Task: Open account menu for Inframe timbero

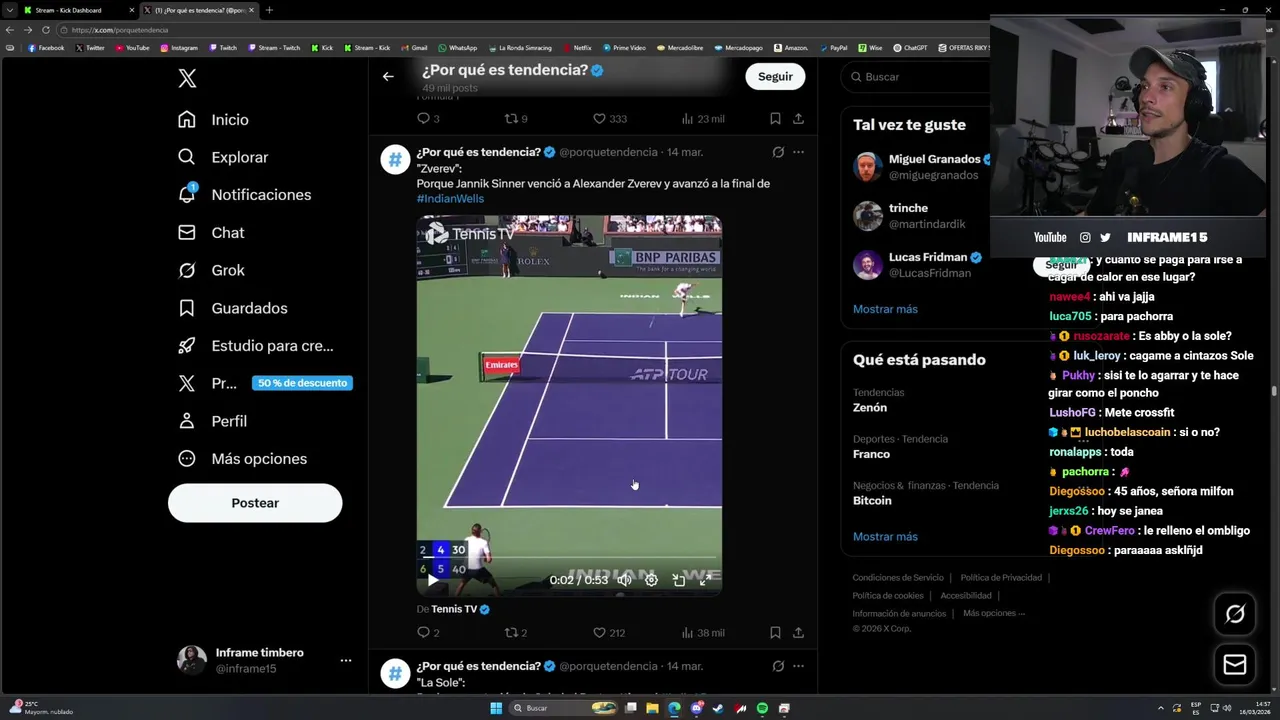Action: [x=265, y=660]
